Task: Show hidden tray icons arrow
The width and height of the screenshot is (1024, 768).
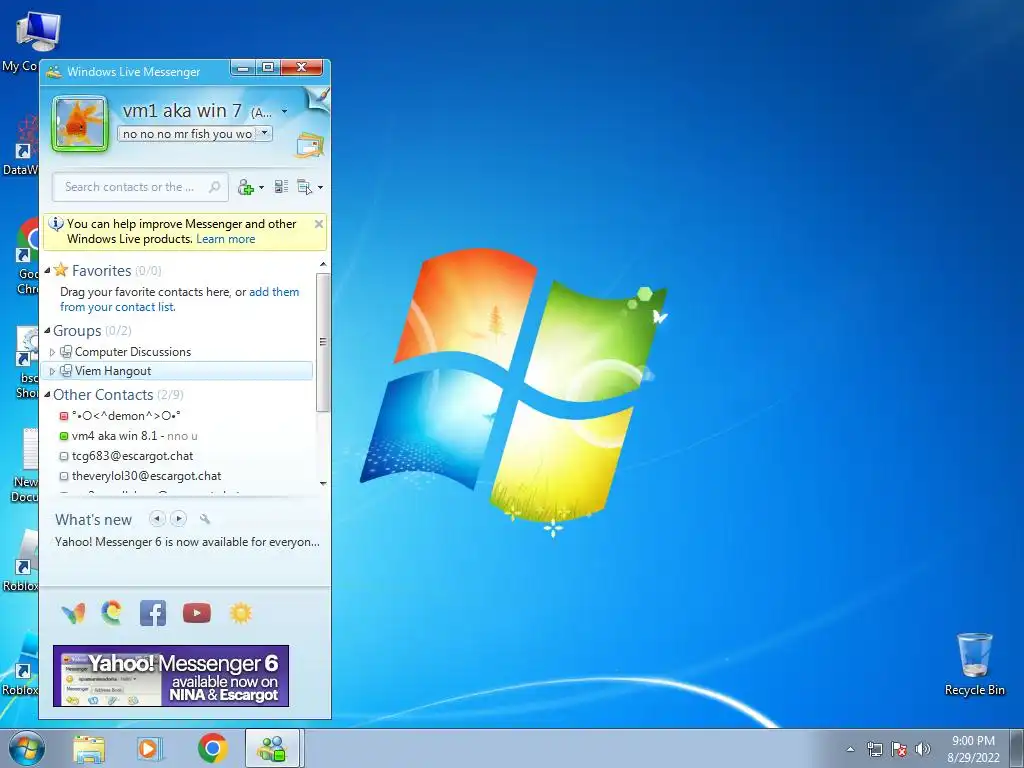Action: pos(850,749)
